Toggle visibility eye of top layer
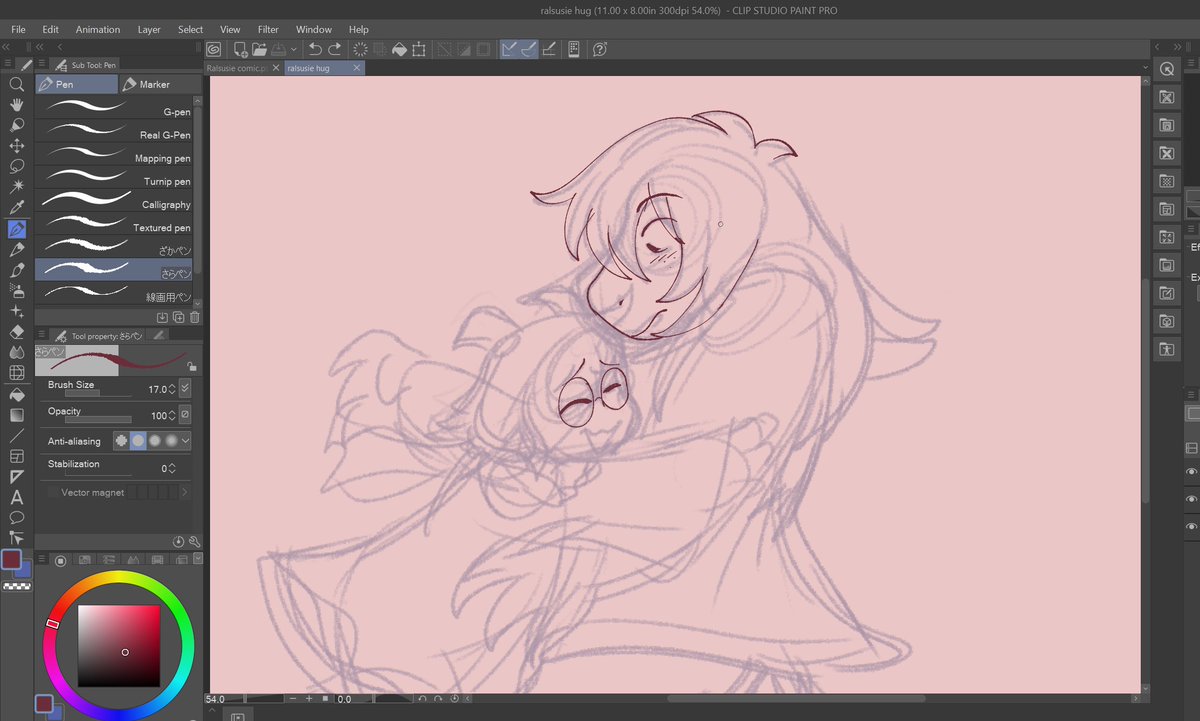This screenshot has height=721, width=1200. click(x=1191, y=472)
